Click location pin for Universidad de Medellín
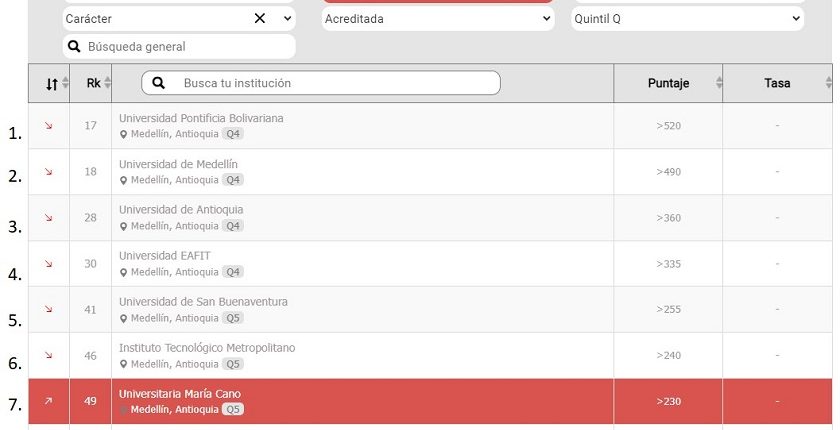This screenshot has width=840, height=430. click(123, 180)
